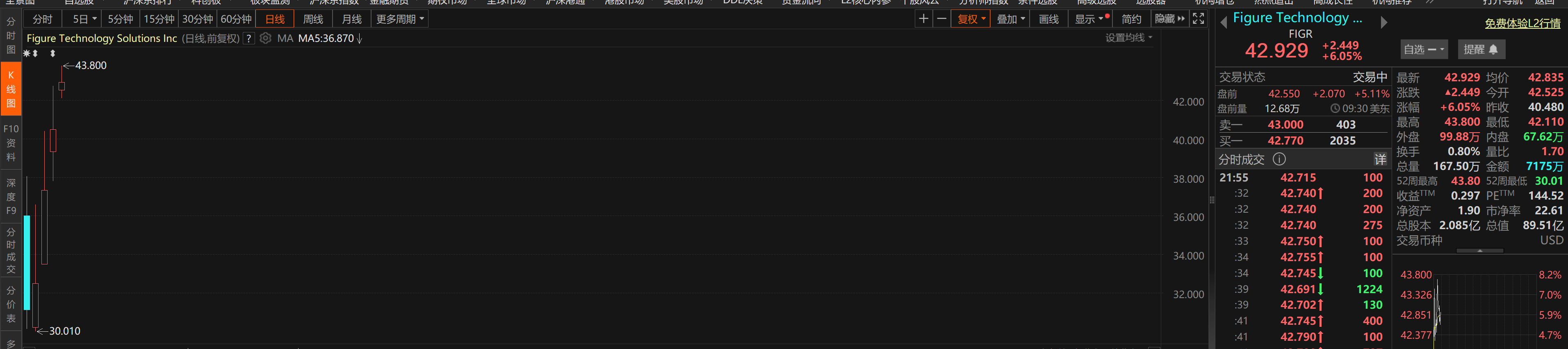Switch to 周线 weekly period
The height and width of the screenshot is (349, 1568).
[x=314, y=19]
